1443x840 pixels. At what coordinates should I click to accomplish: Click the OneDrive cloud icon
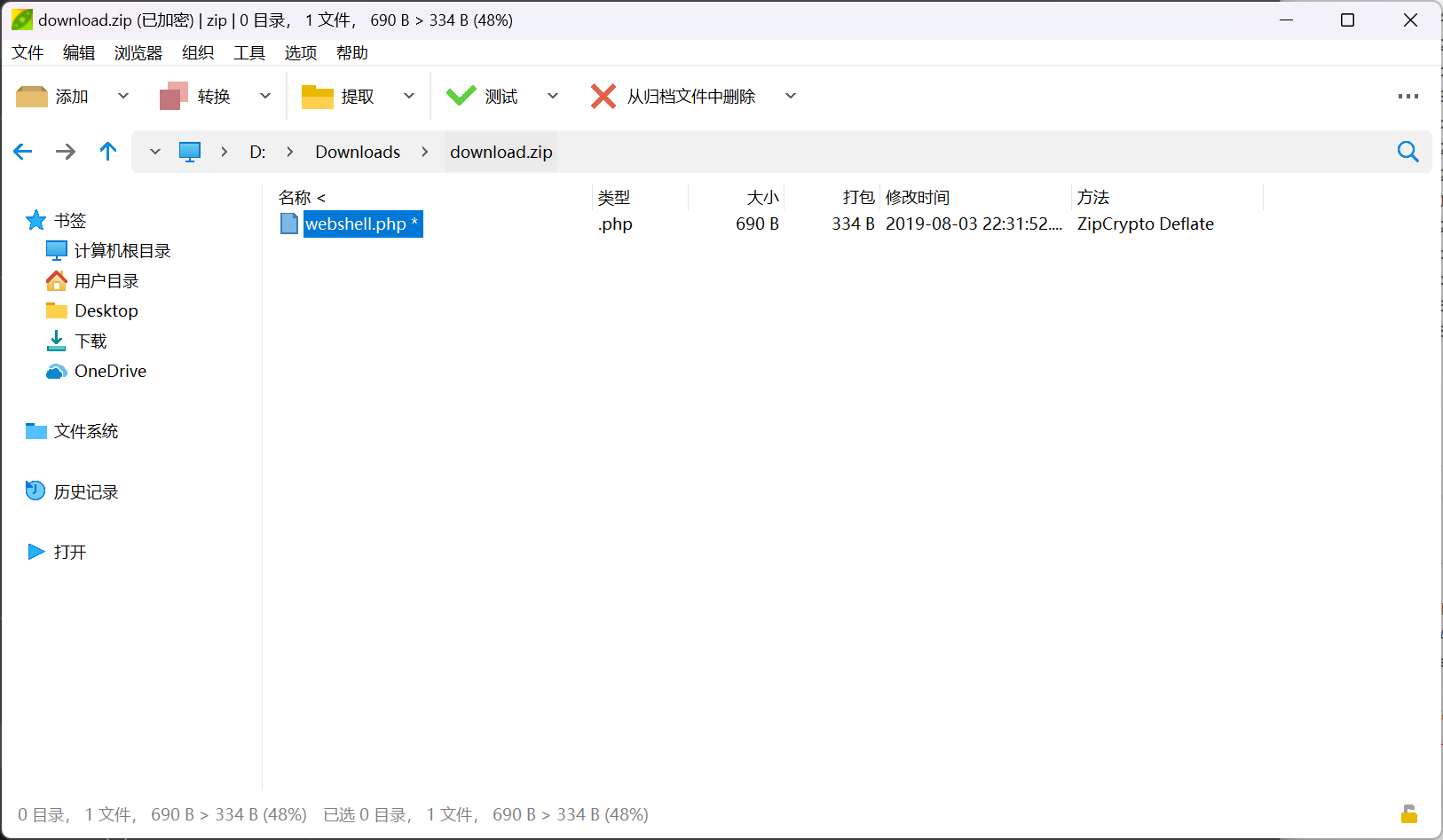(57, 371)
